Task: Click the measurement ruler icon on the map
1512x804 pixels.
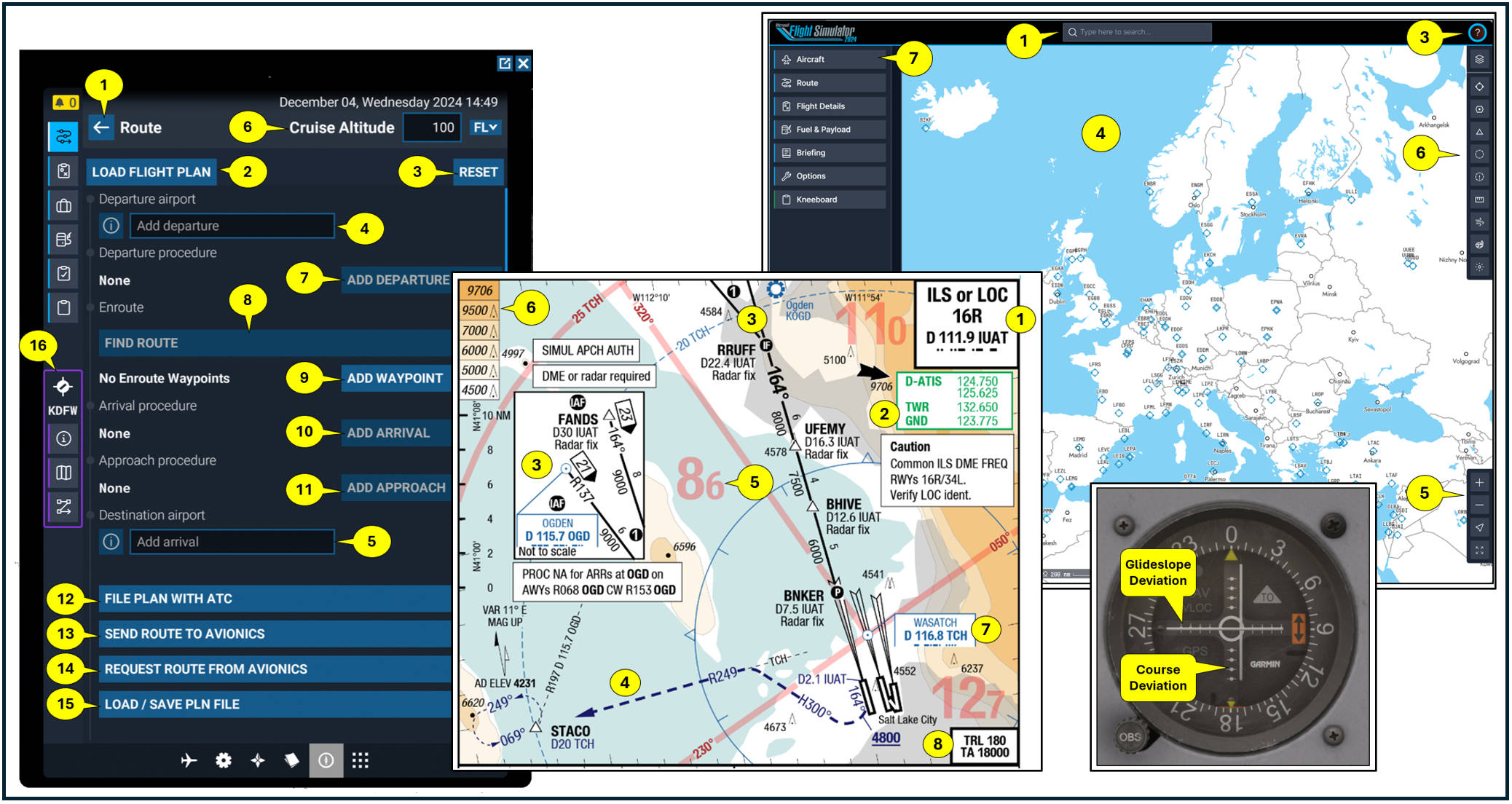Action: coord(1479,197)
